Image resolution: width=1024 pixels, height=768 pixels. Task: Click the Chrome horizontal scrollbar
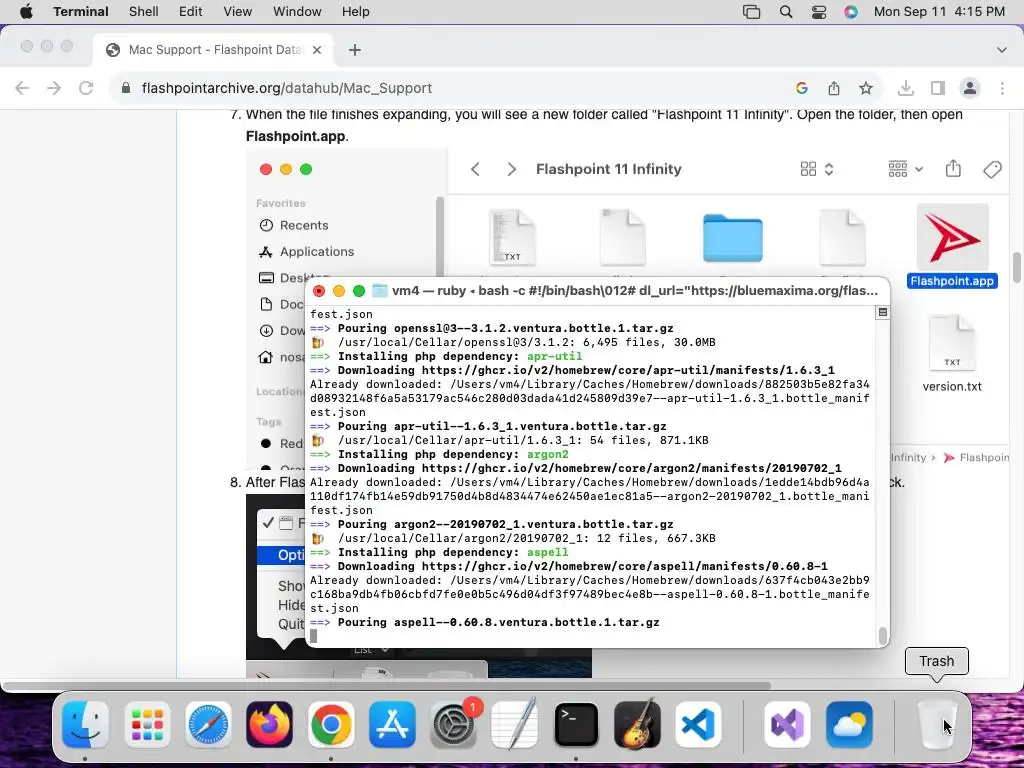[387, 686]
